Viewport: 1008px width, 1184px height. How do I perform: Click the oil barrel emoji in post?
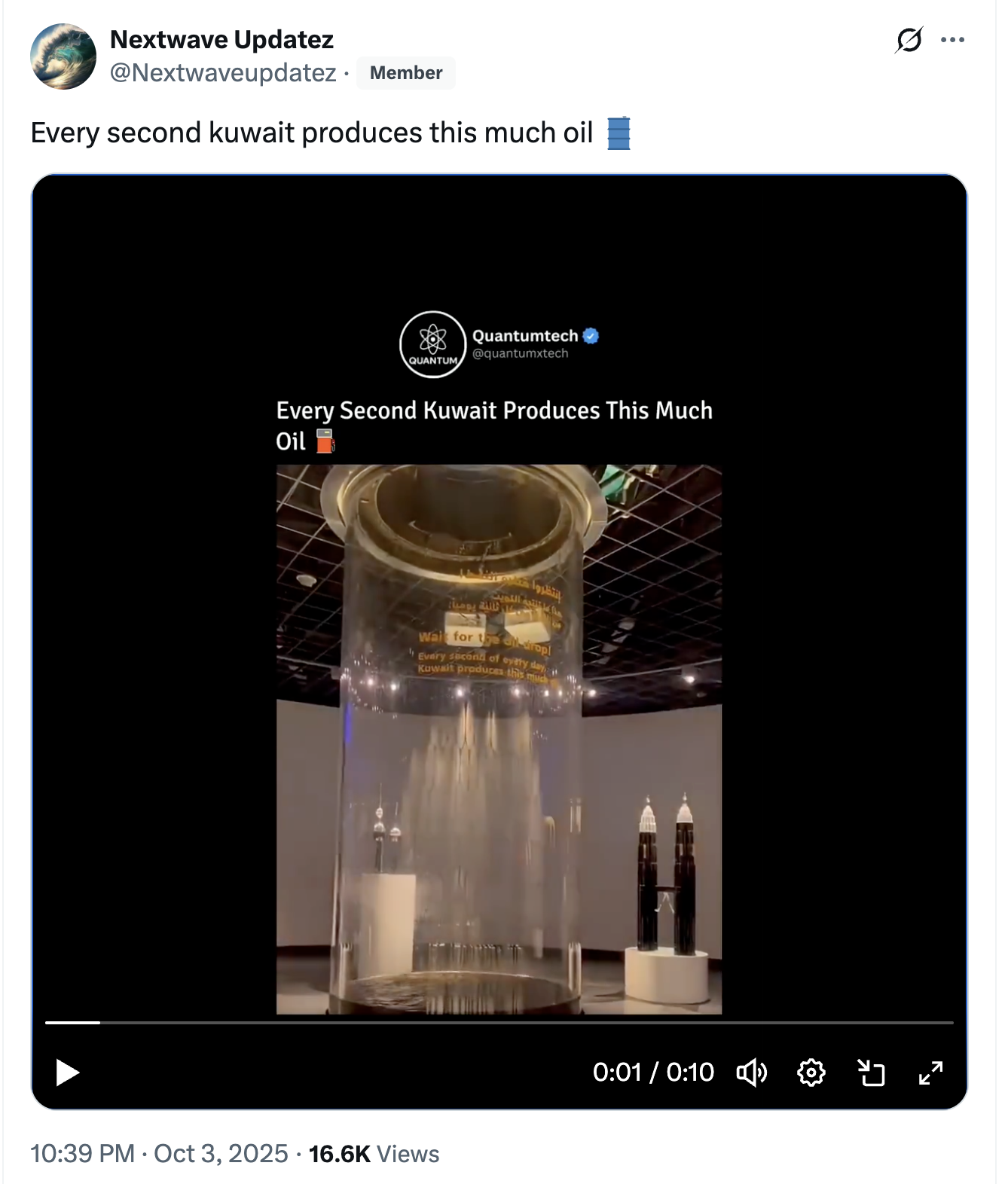(619, 133)
